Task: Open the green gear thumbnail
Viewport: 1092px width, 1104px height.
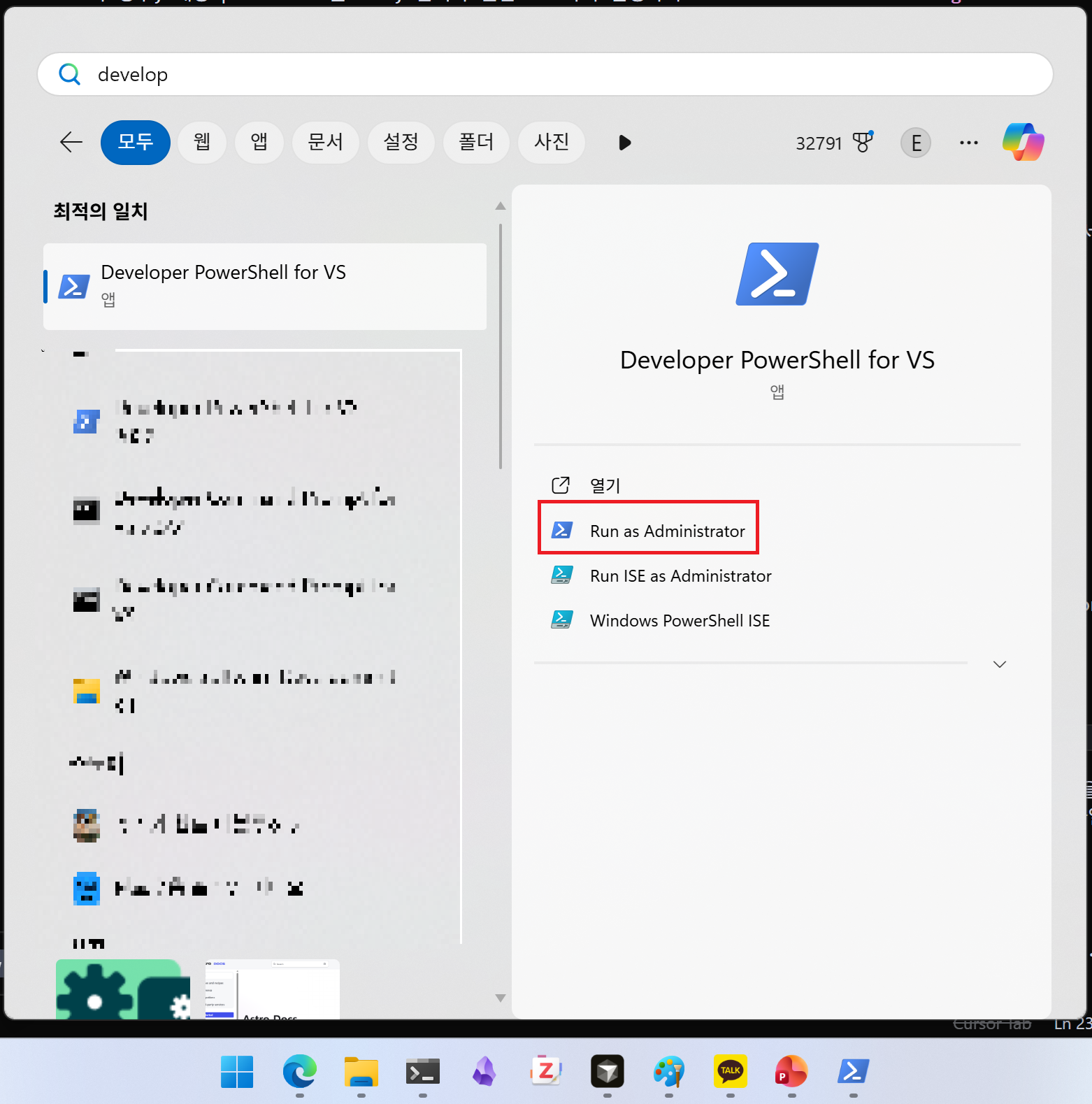Action: click(123, 989)
